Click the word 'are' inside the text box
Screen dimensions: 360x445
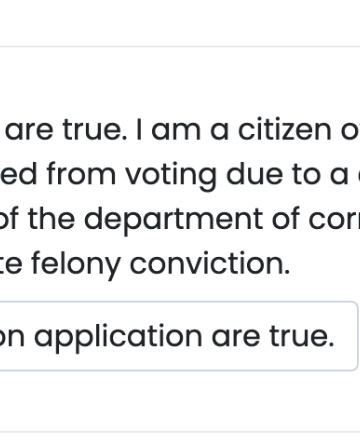point(236,338)
